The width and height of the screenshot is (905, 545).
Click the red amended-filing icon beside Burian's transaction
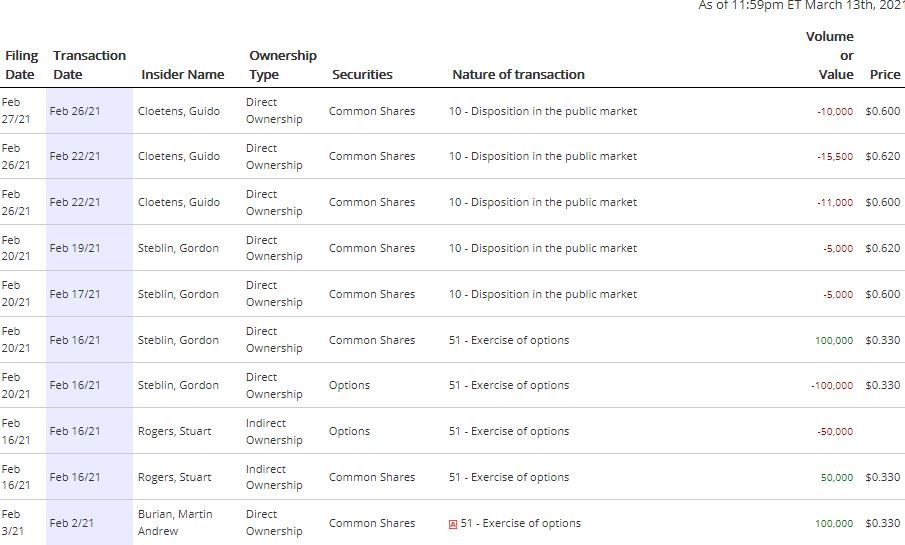tap(453, 524)
